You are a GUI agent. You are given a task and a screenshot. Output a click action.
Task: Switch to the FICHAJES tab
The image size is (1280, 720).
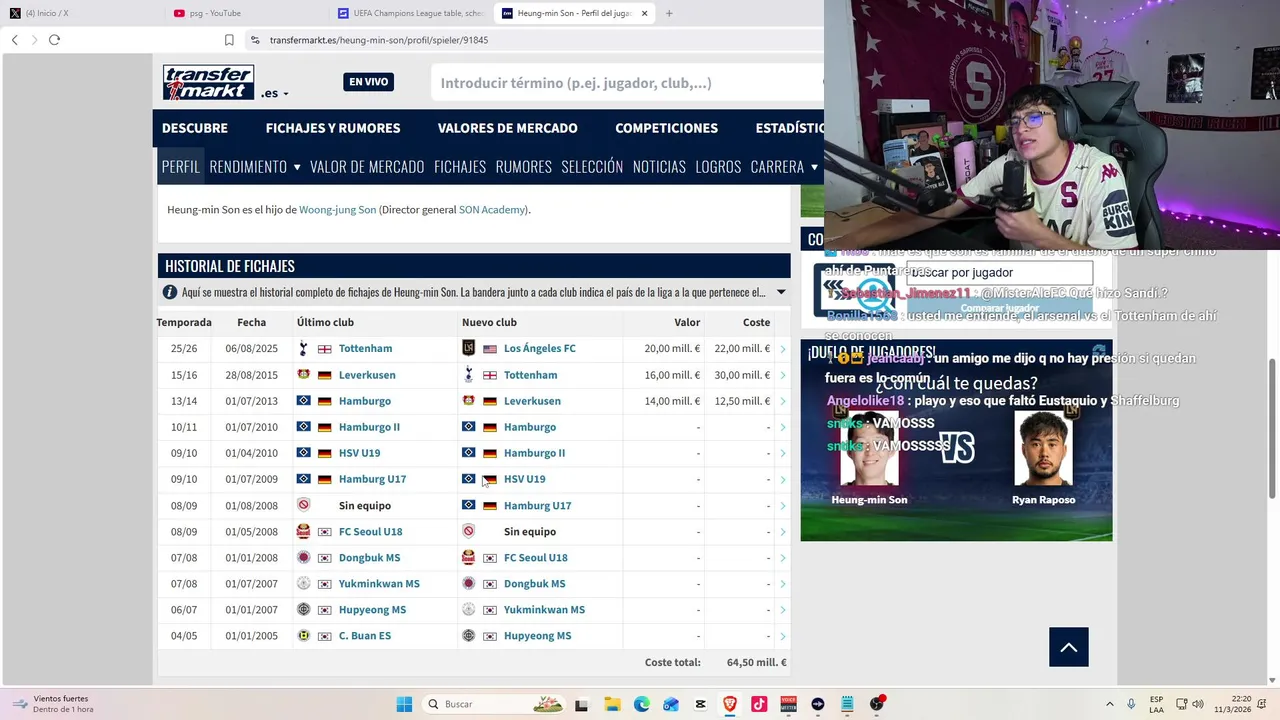coord(460,166)
